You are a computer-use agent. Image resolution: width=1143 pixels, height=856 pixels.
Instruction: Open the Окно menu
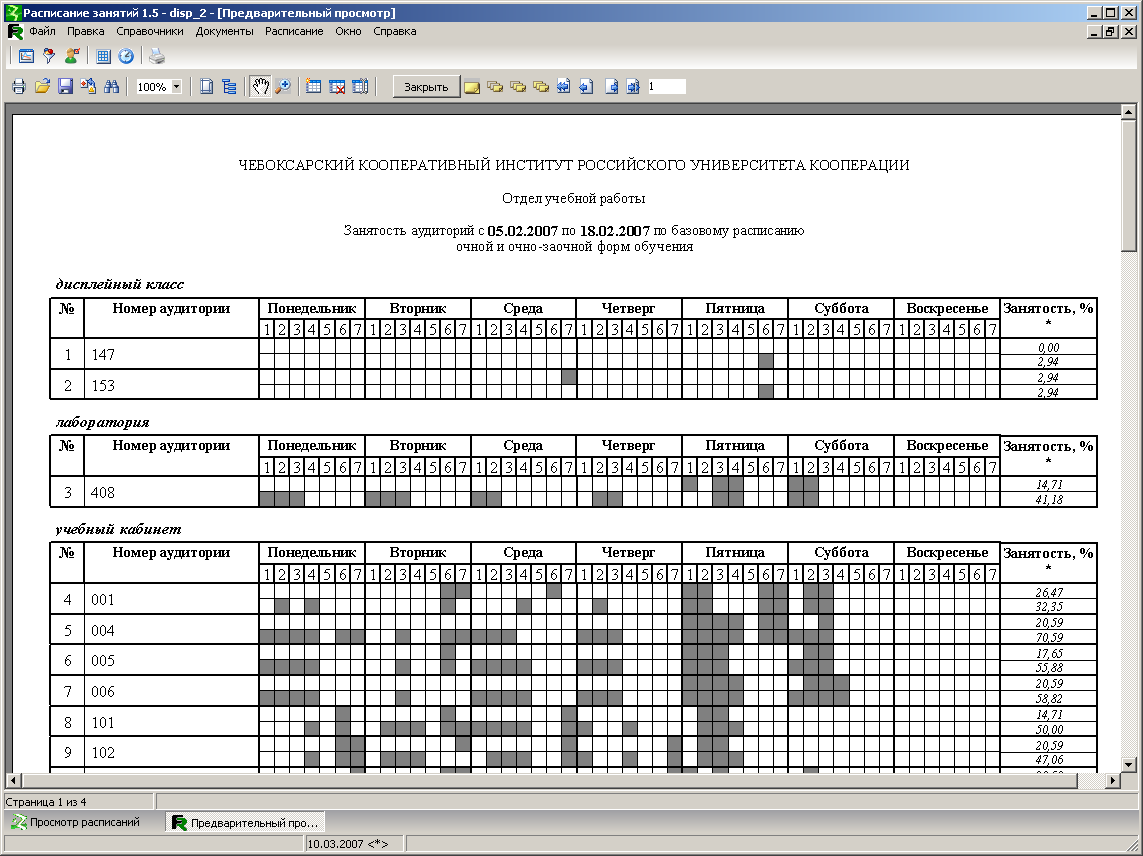[x=348, y=31]
